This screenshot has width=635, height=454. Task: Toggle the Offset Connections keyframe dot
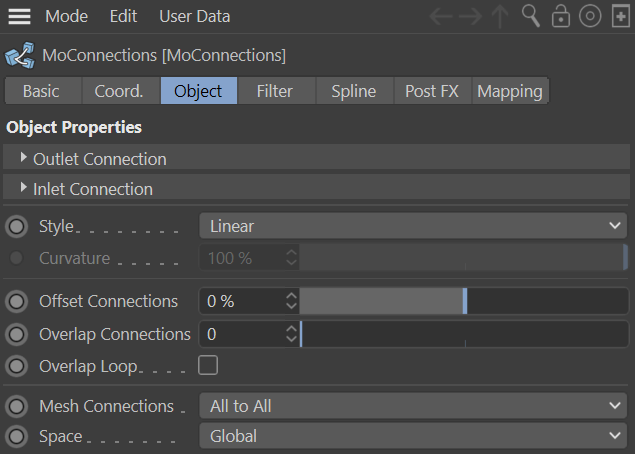pos(17,301)
